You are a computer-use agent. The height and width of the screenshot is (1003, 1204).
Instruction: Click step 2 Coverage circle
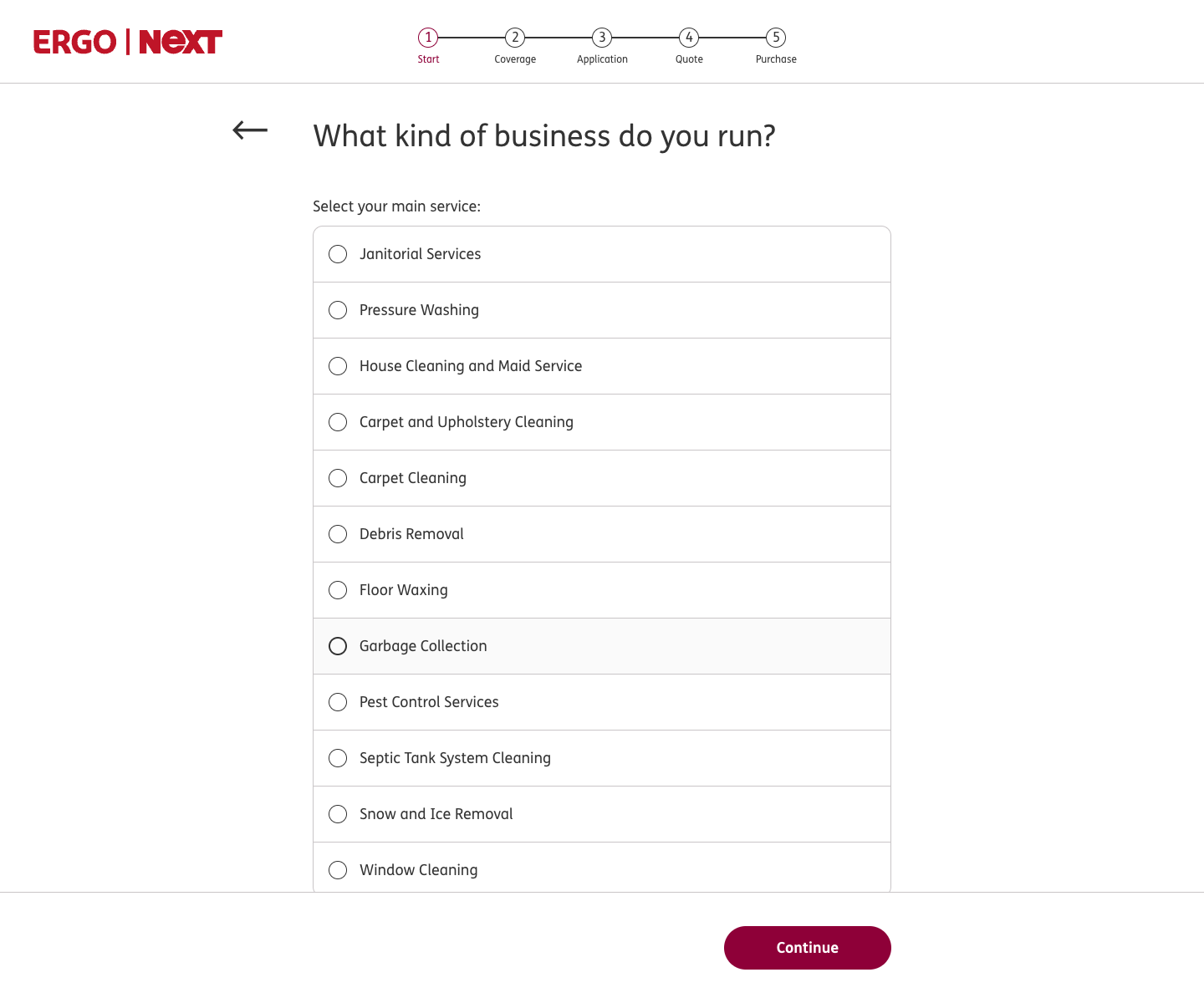click(514, 38)
